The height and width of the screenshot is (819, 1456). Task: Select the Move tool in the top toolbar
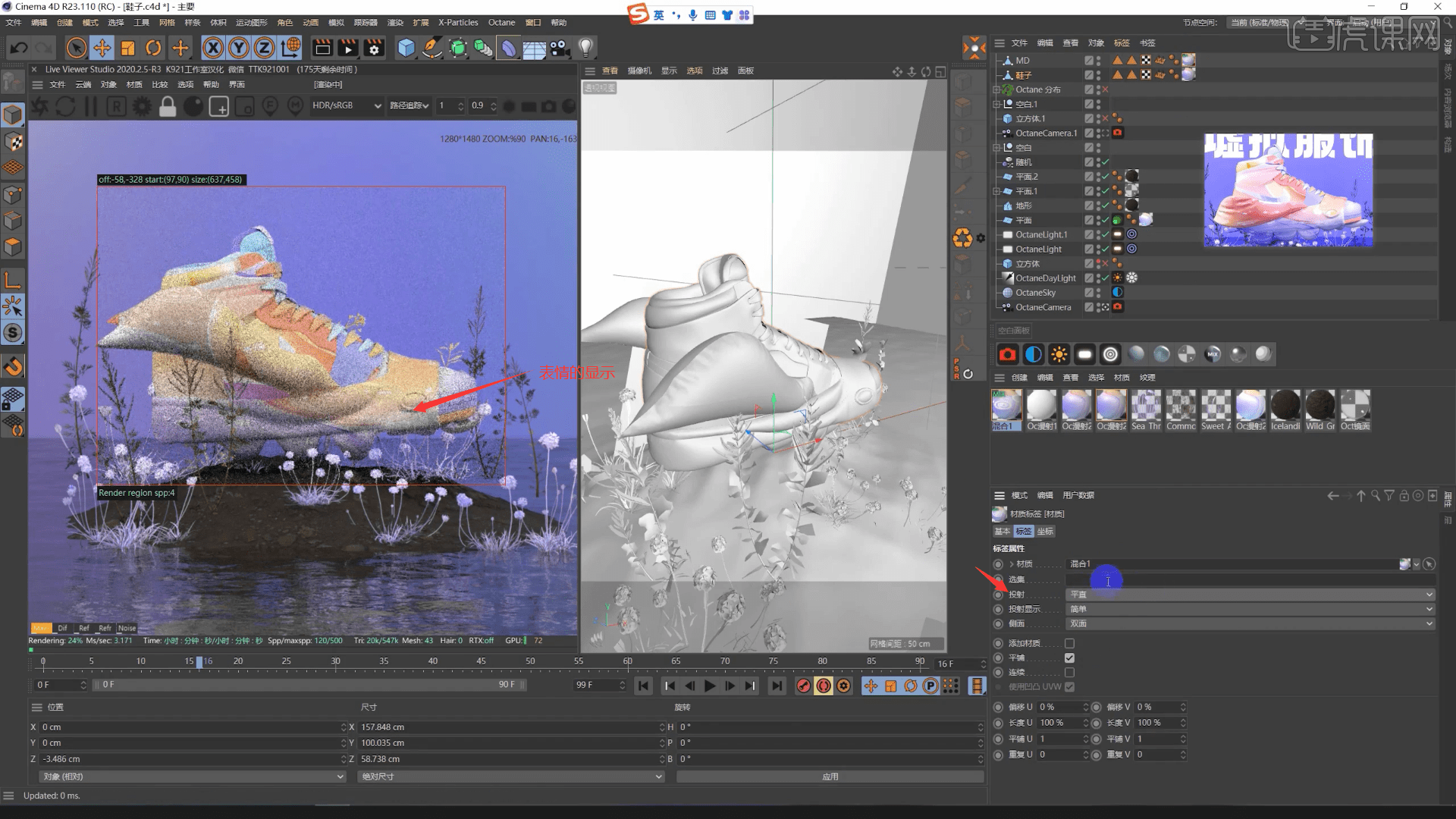(102, 48)
